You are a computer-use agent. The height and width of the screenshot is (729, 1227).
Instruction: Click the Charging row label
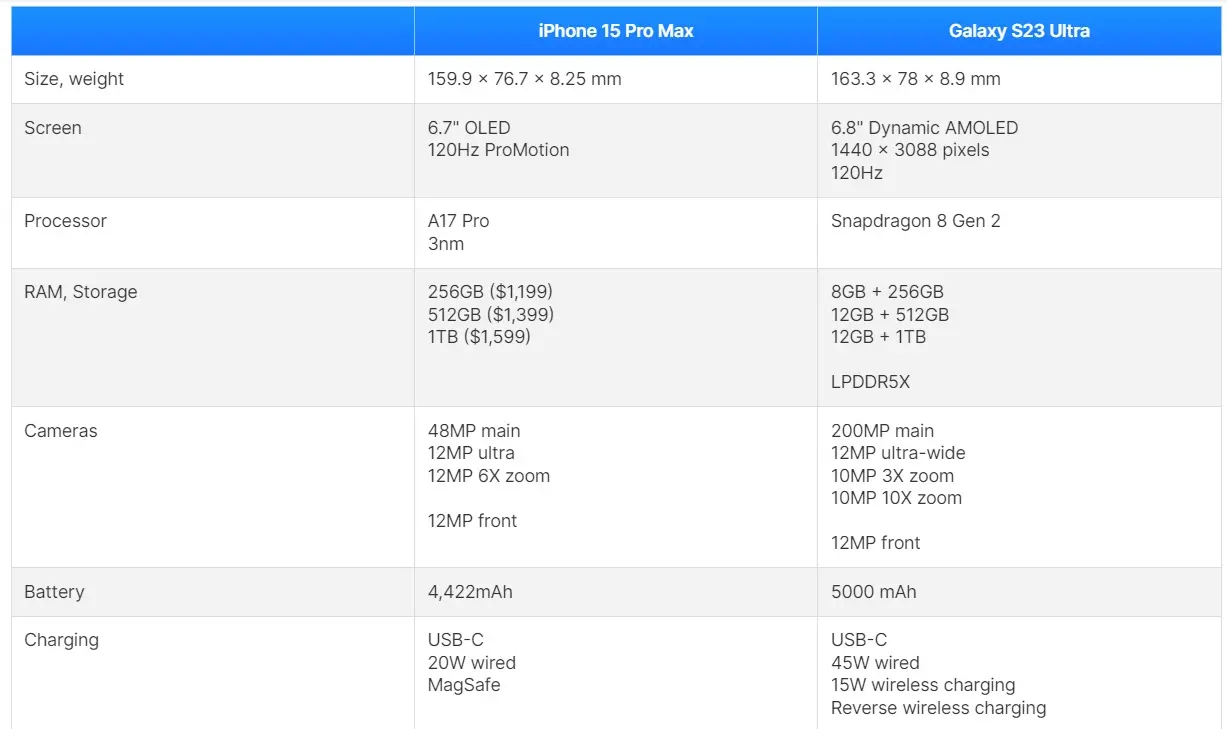pyautogui.click(x=61, y=640)
